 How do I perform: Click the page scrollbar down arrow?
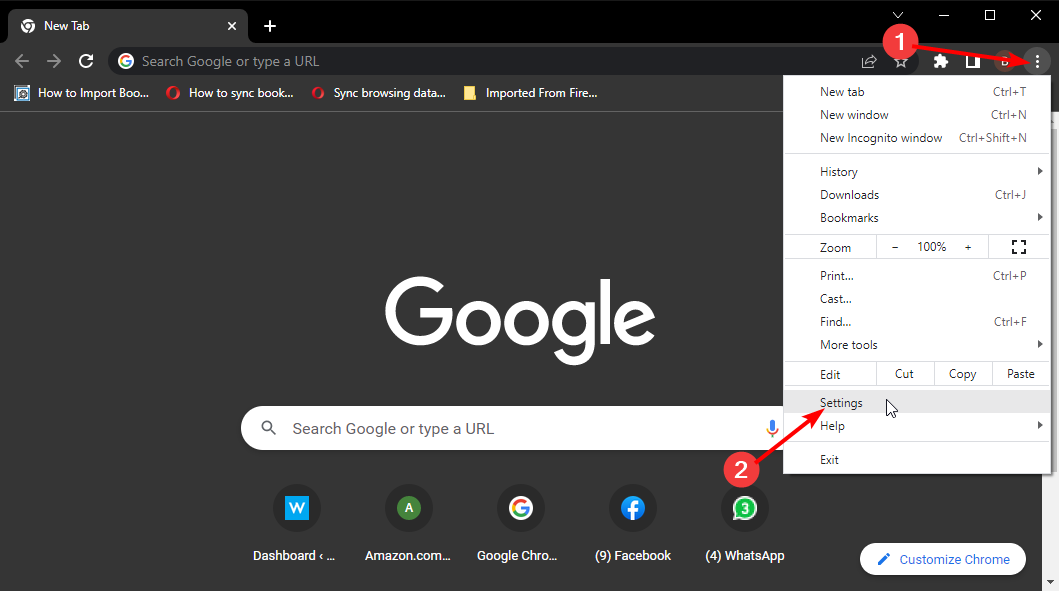coord(1050,582)
